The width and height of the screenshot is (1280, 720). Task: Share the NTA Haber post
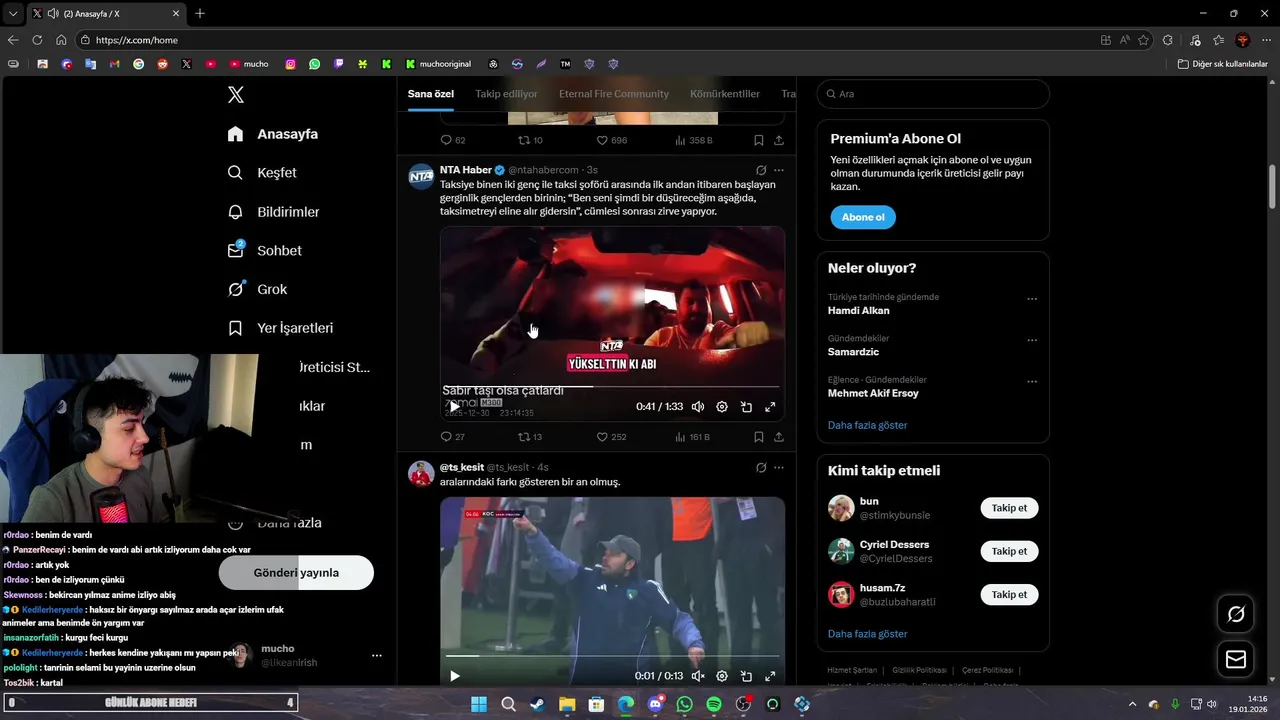(779, 437)
